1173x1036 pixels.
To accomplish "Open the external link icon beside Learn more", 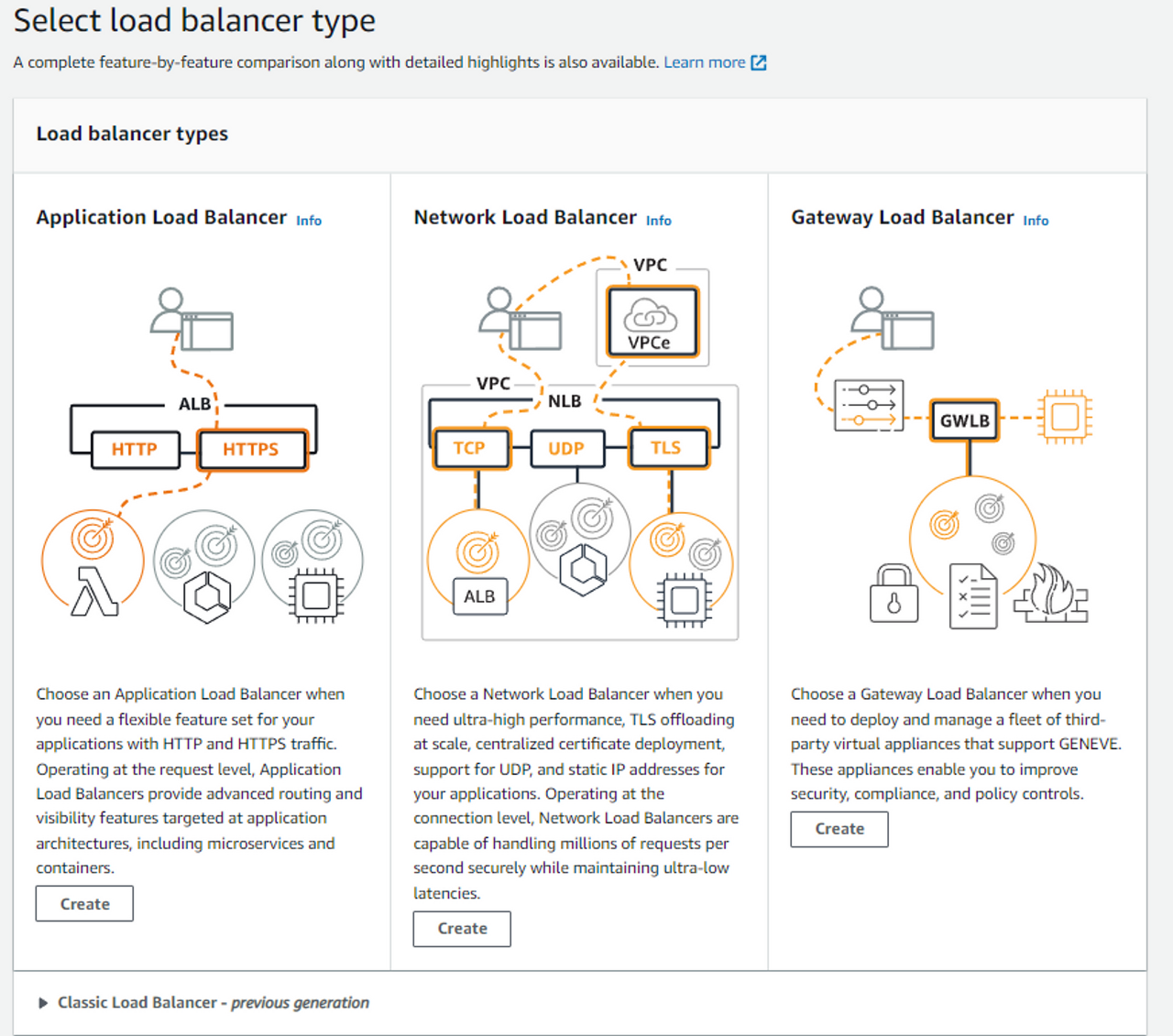I will pos(759,62).
